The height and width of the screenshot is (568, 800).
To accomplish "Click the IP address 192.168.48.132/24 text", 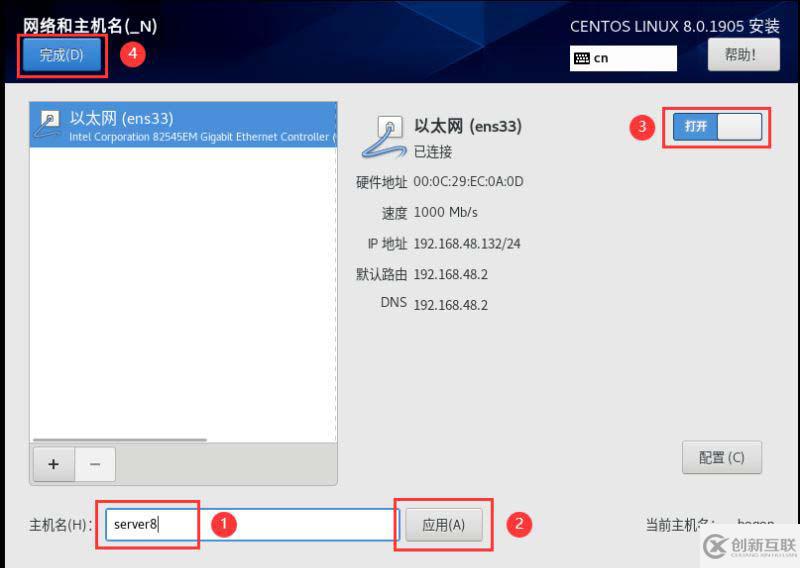I will click(467, 244).
